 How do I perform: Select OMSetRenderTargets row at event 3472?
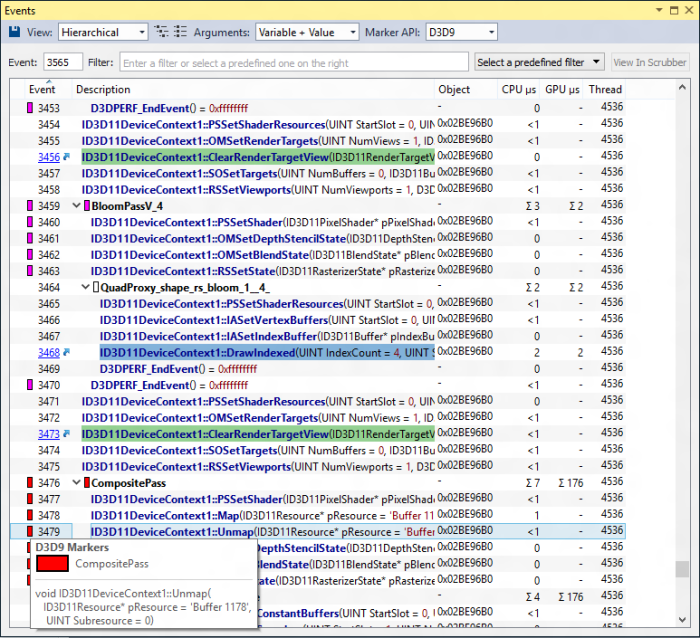[318, 417]
